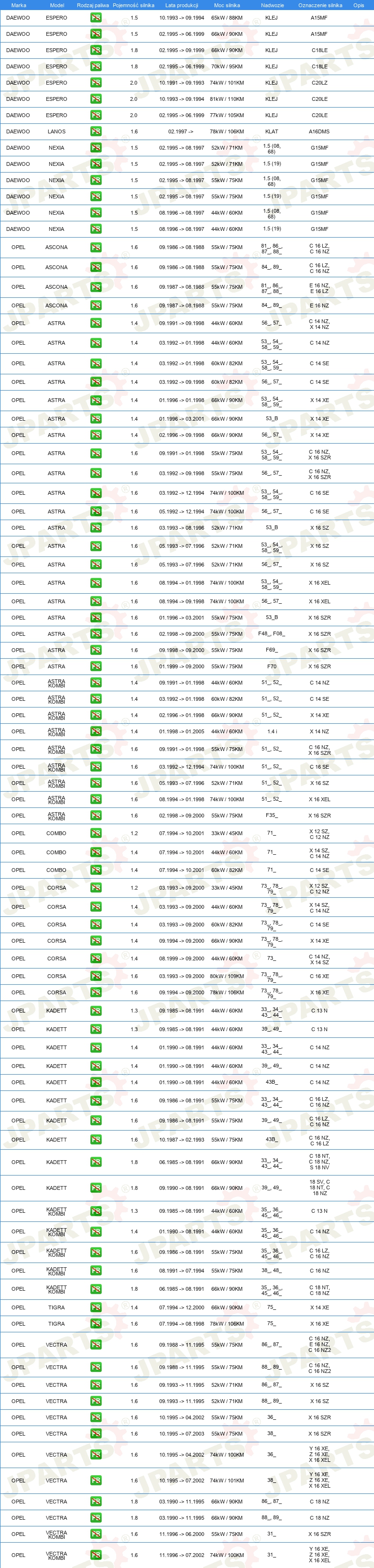Select production date 01.1998 -> 01.2005
This screenshot has width=374, height=1568.
point(182,731)
